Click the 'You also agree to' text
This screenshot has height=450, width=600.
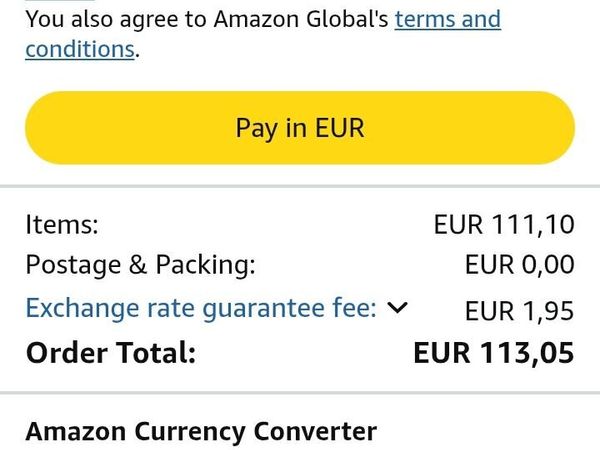point(109,19)
